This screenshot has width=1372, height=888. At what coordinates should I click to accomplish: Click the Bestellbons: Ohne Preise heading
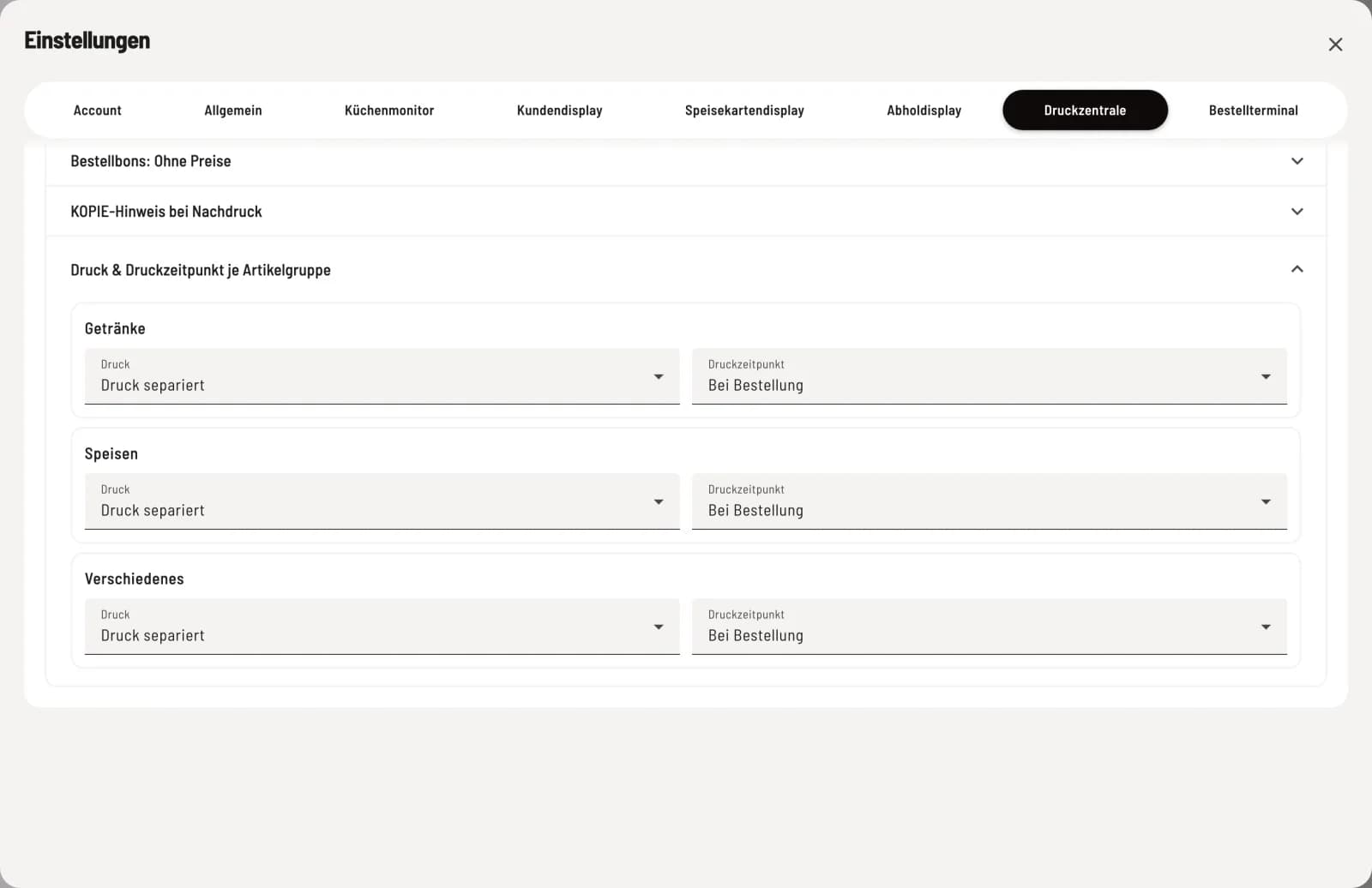click(x=151, y=161)
